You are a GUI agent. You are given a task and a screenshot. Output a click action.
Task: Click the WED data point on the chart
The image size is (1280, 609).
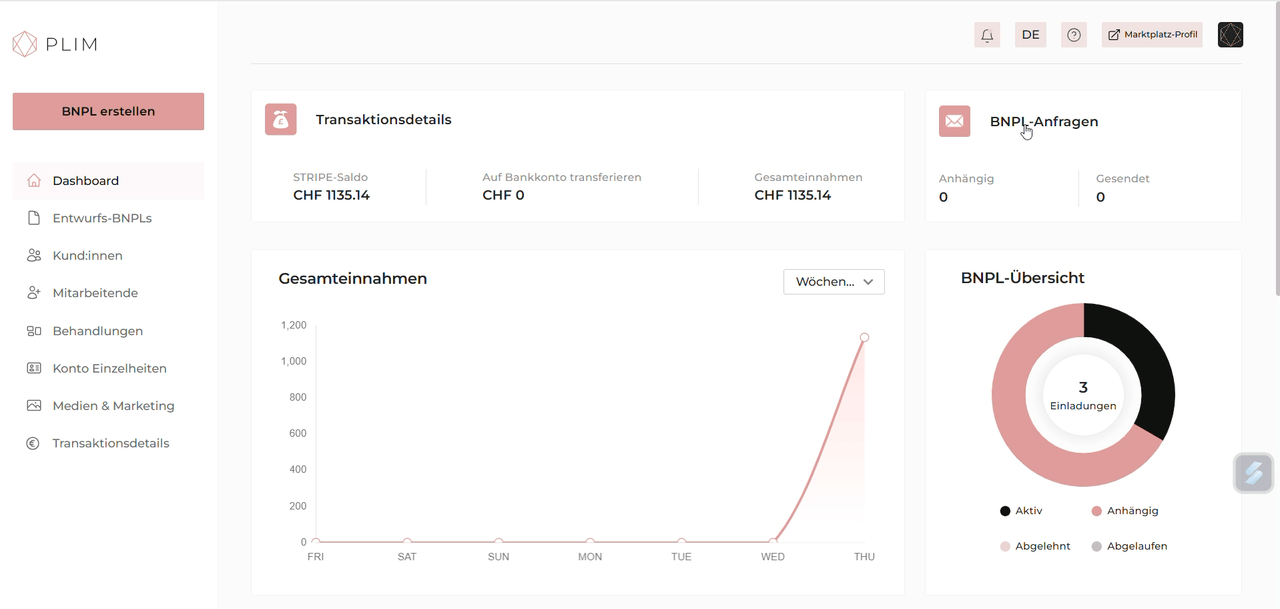[x=773, y=542]
